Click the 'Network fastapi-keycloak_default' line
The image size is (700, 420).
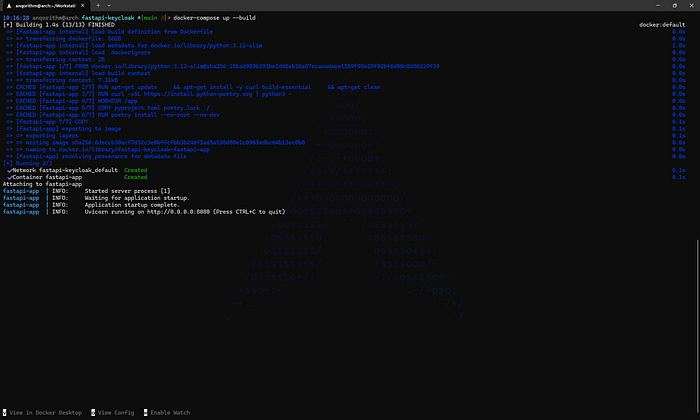[65, 170]
